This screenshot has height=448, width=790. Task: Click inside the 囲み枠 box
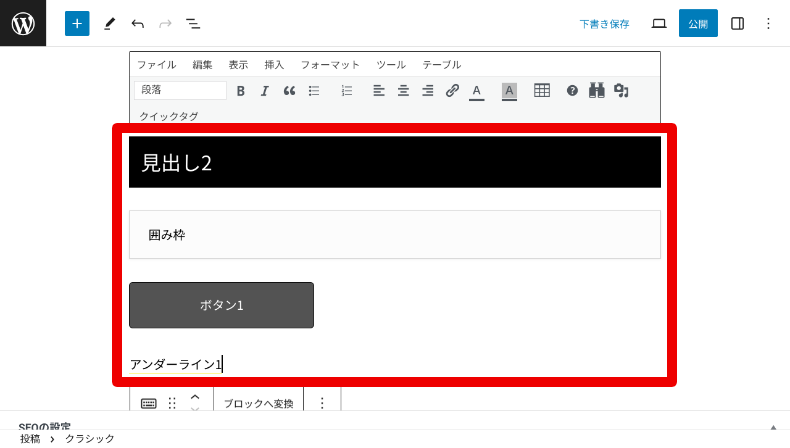tap(394, 235)
